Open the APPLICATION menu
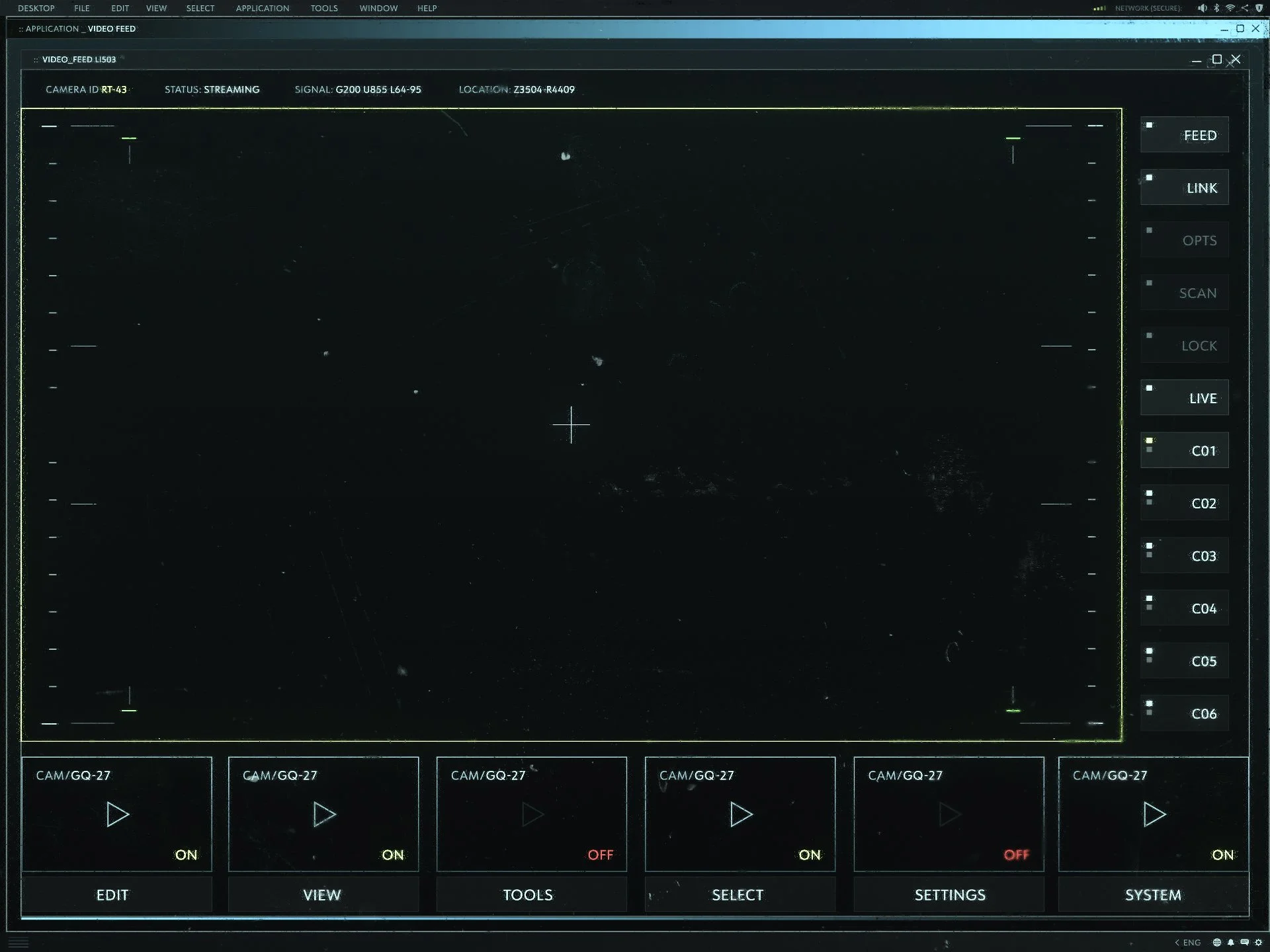The image size is (1270, 952). 262,8
